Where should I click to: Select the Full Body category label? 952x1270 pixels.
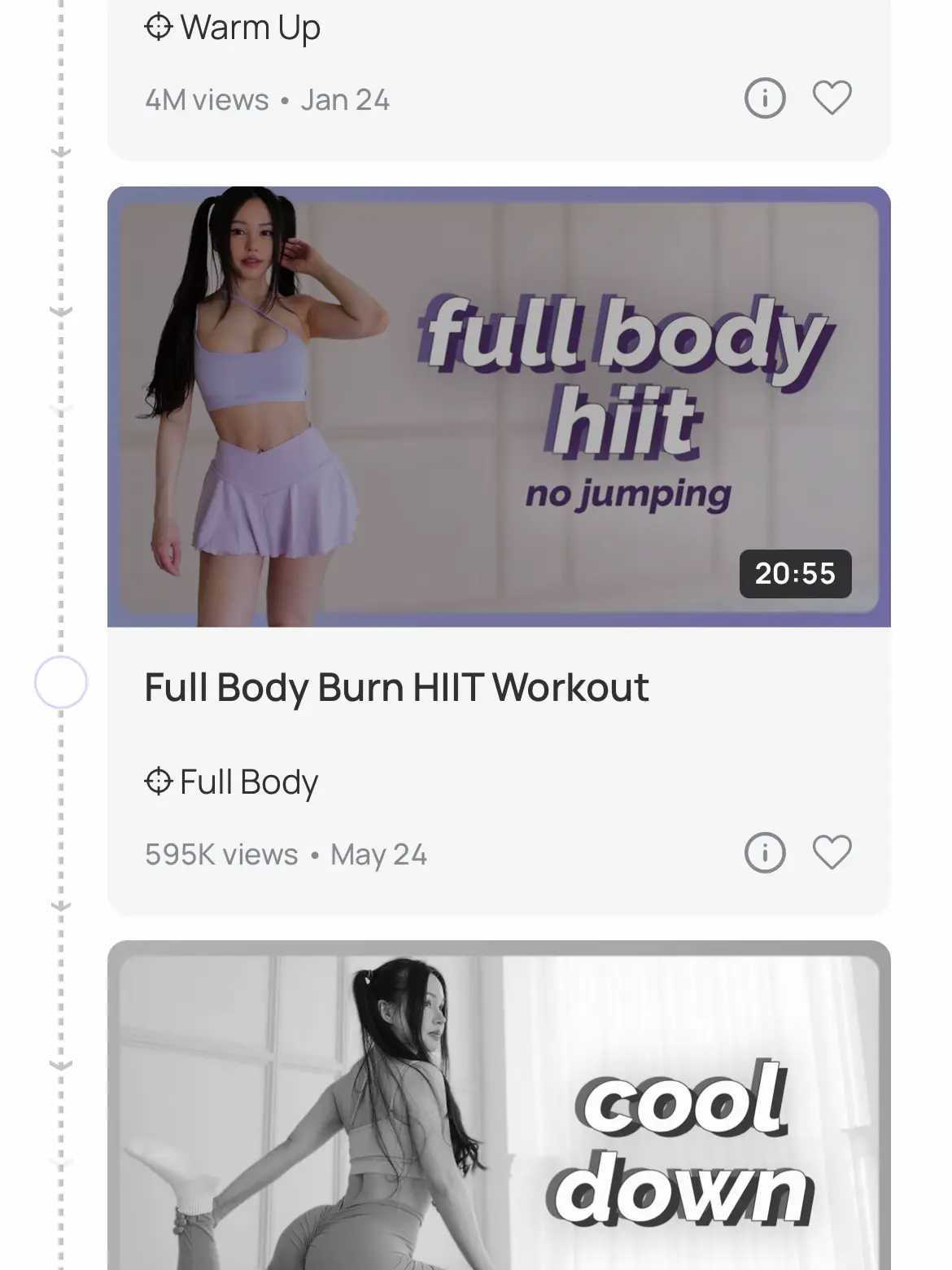click(248, 782)
